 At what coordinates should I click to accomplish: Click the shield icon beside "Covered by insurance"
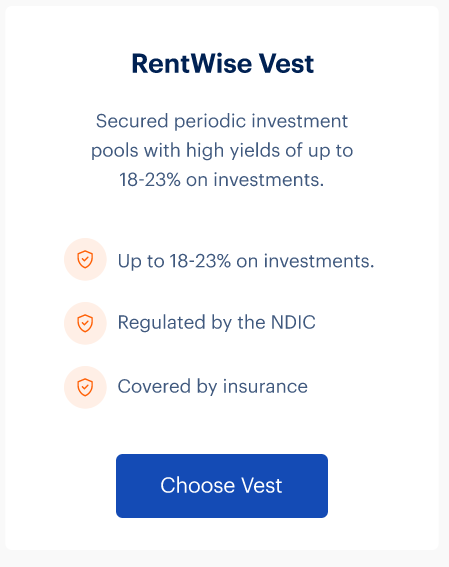(x=85, y=387)
